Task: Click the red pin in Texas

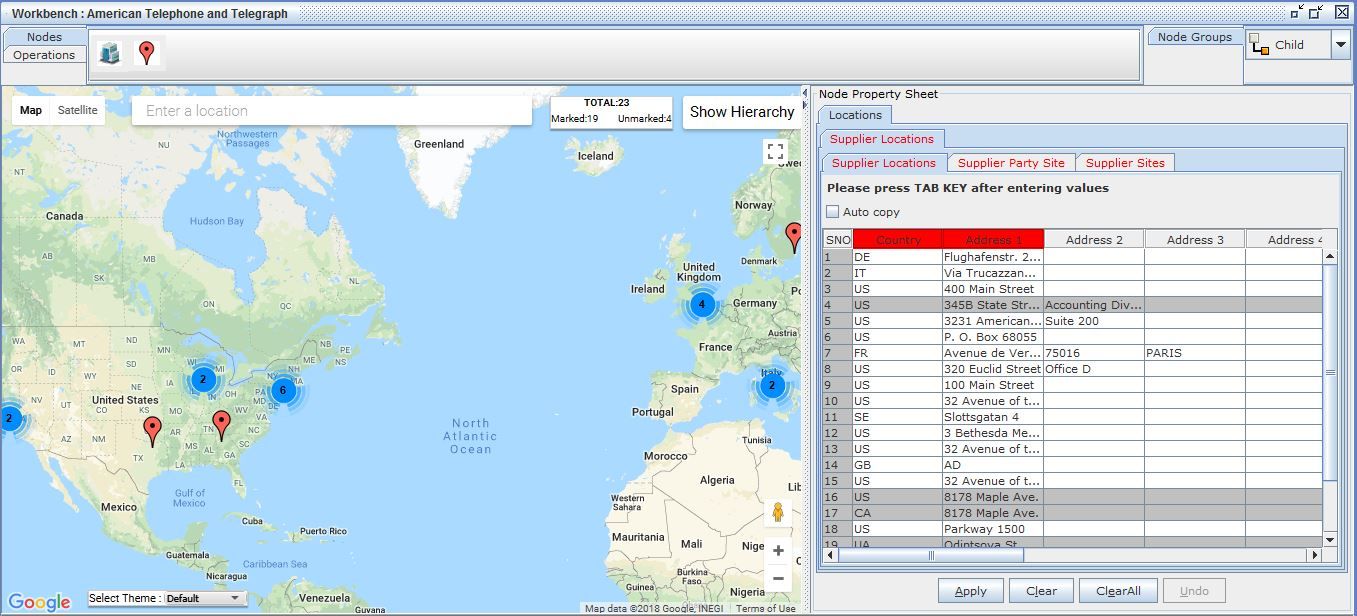Action: [x=152, y=431]
